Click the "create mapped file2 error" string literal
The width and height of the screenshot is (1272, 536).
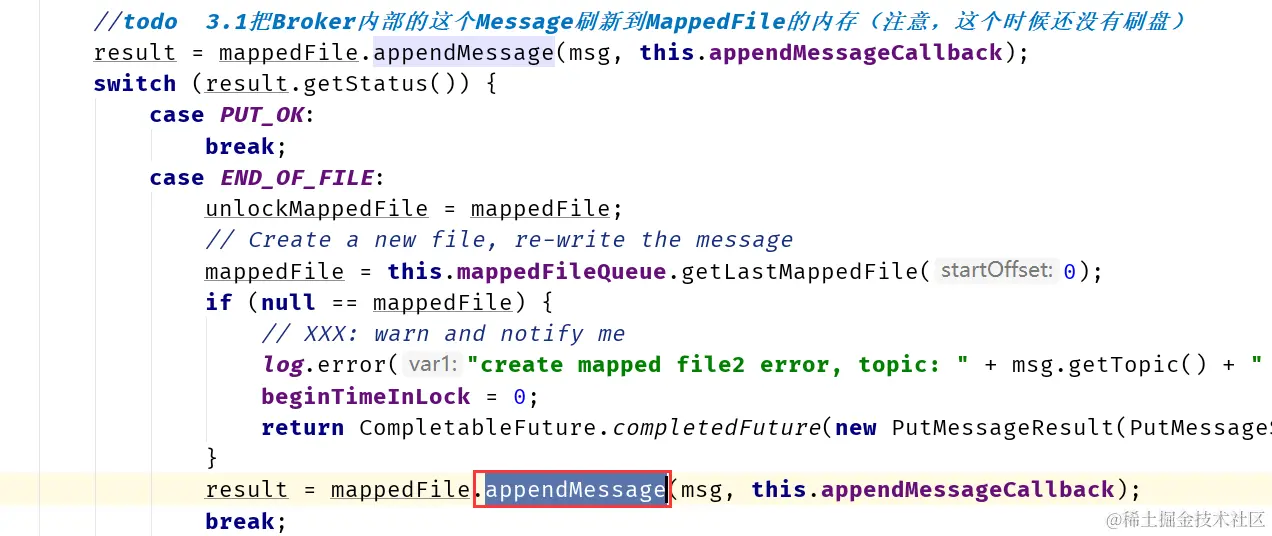pyautogui.click(x=717, y=364)
